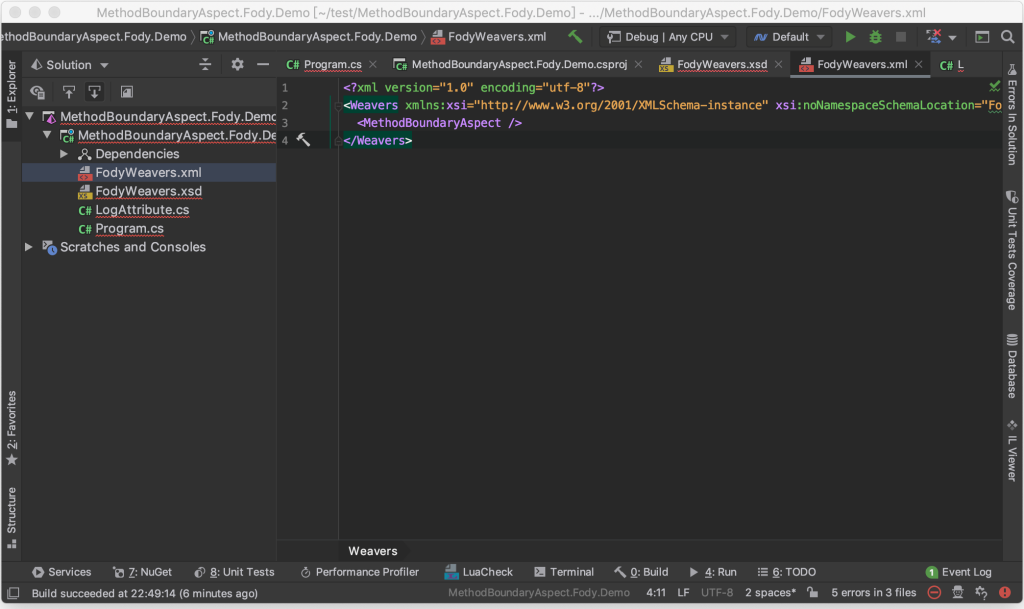Toggle show all files eye icon
This screenshot has height=609, width=1024.
tap(37, 92)
